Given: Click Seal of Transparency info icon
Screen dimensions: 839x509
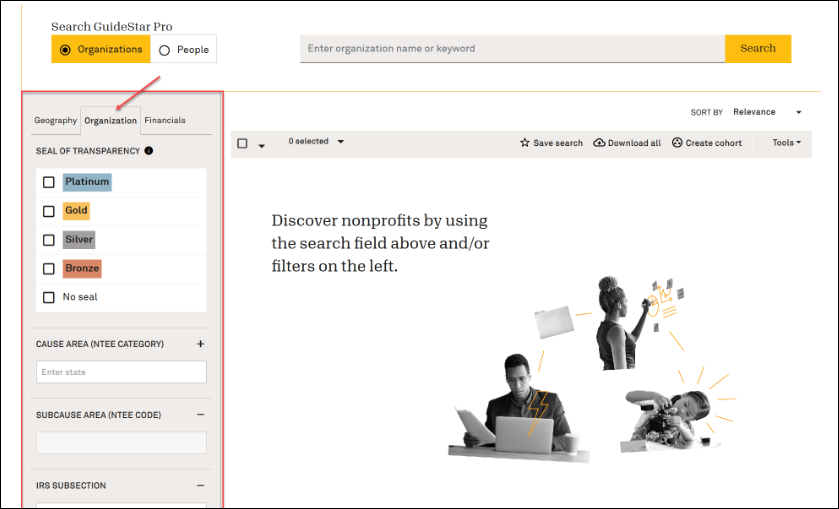Looking at the screenshot, I should (x=149, y=151).
